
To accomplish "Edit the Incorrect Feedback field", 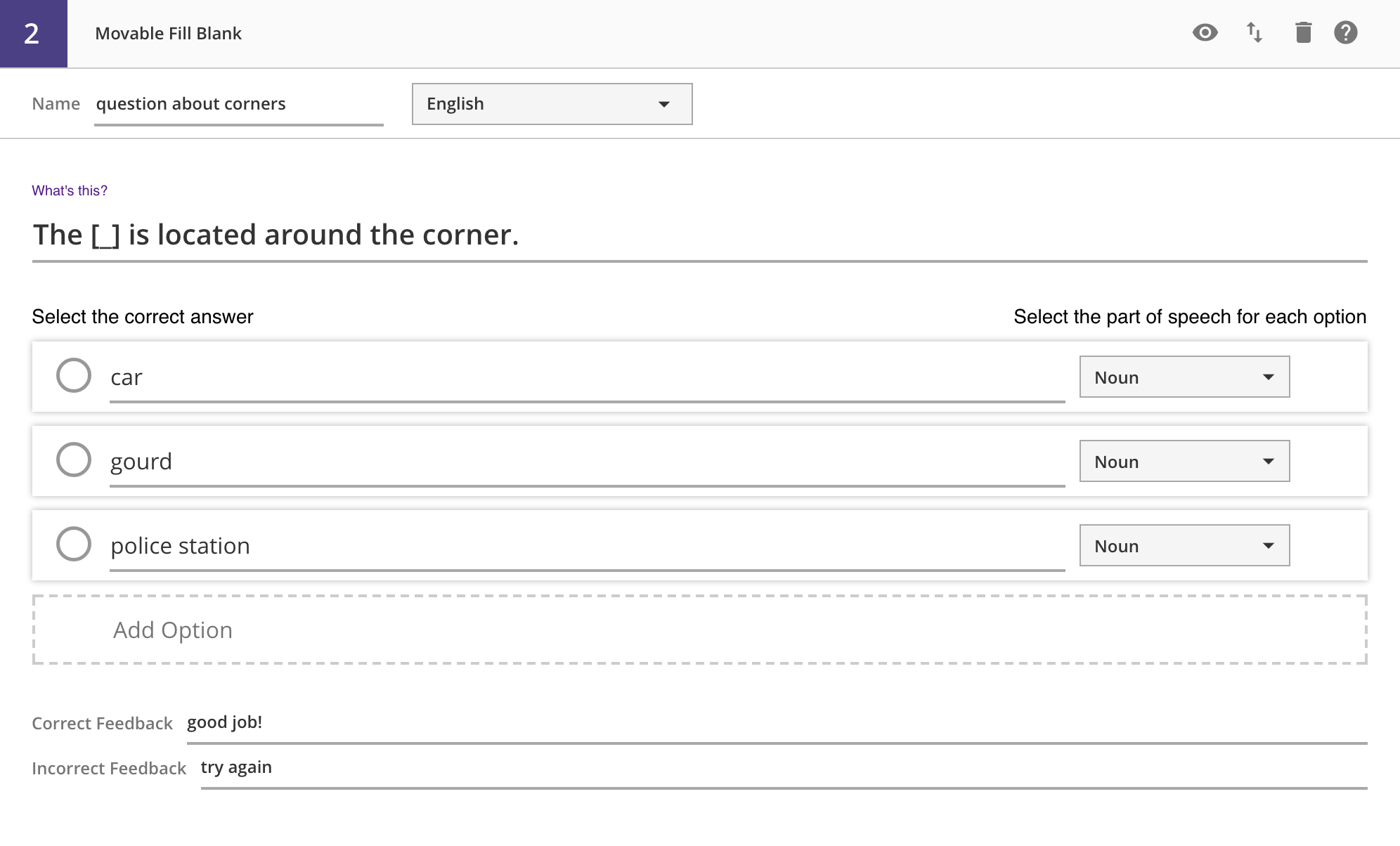I will click(x=784, y=768).
